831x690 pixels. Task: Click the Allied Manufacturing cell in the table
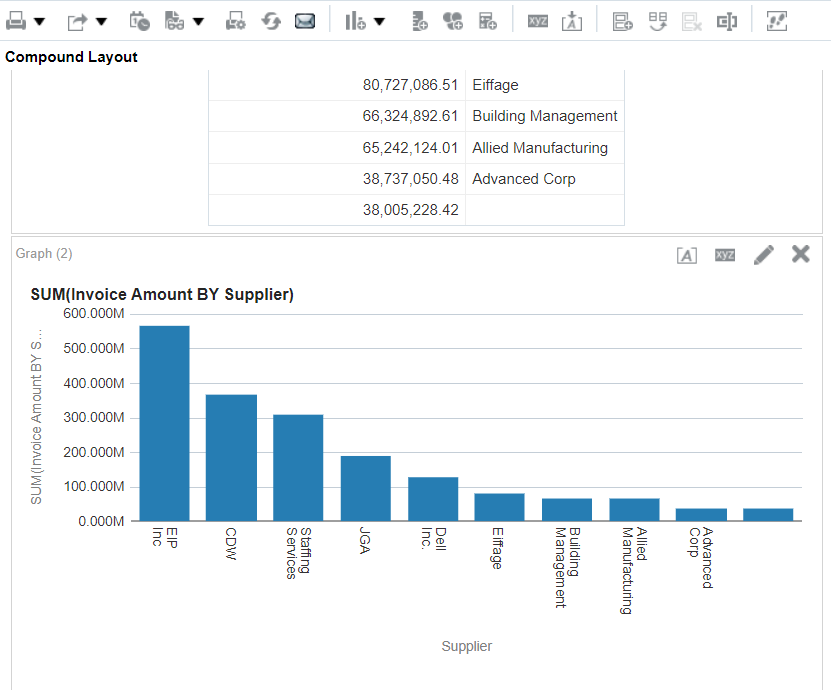540,148
